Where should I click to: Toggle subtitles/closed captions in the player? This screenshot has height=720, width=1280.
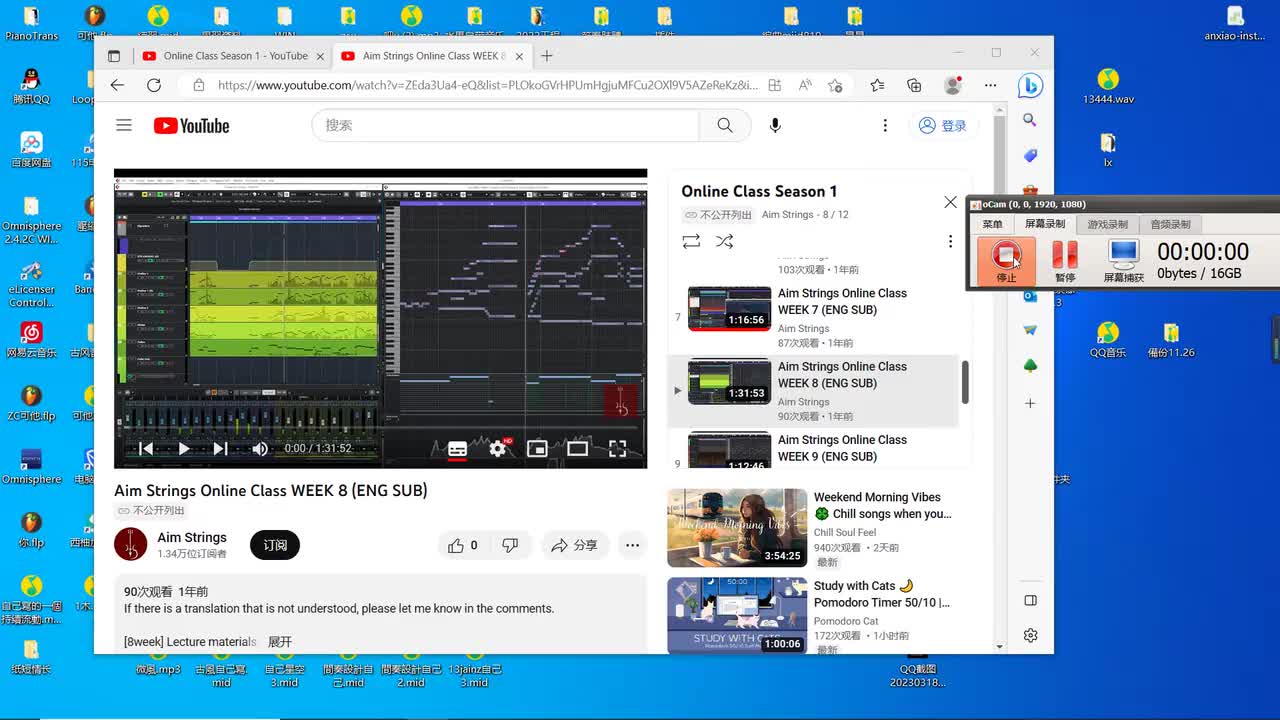click(457, 449)
